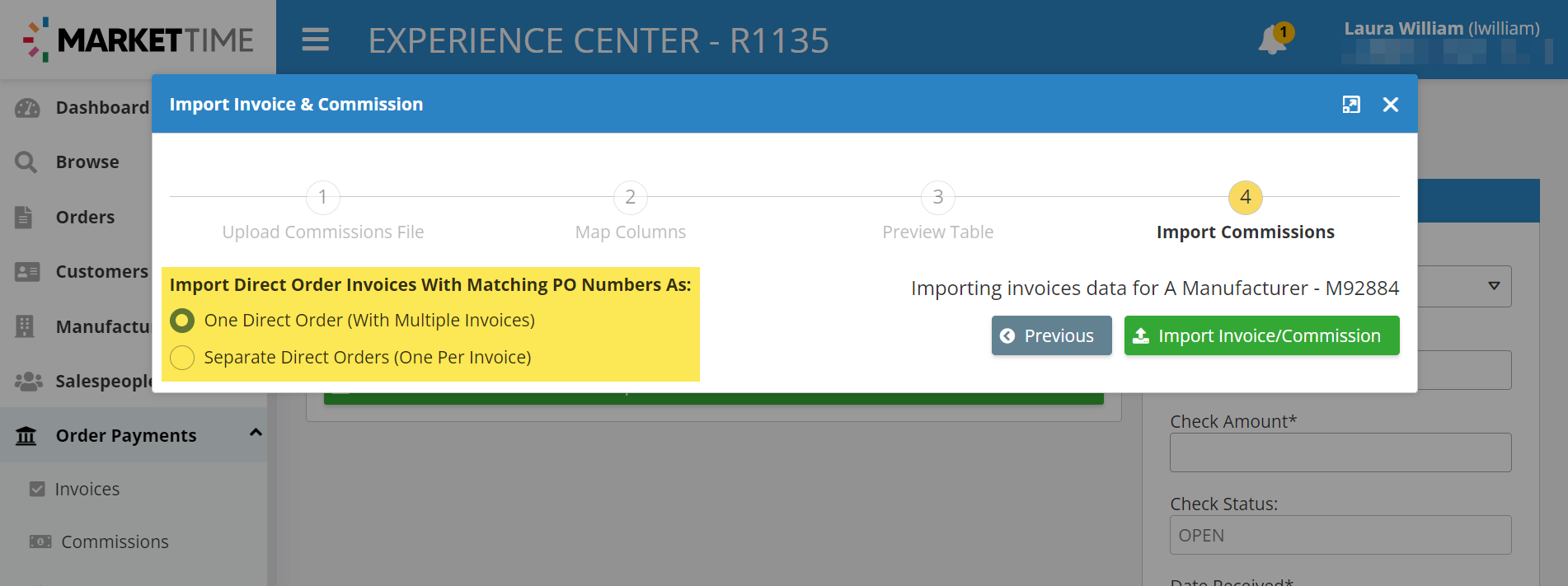Open Commissions submenu item

point(115,542)
